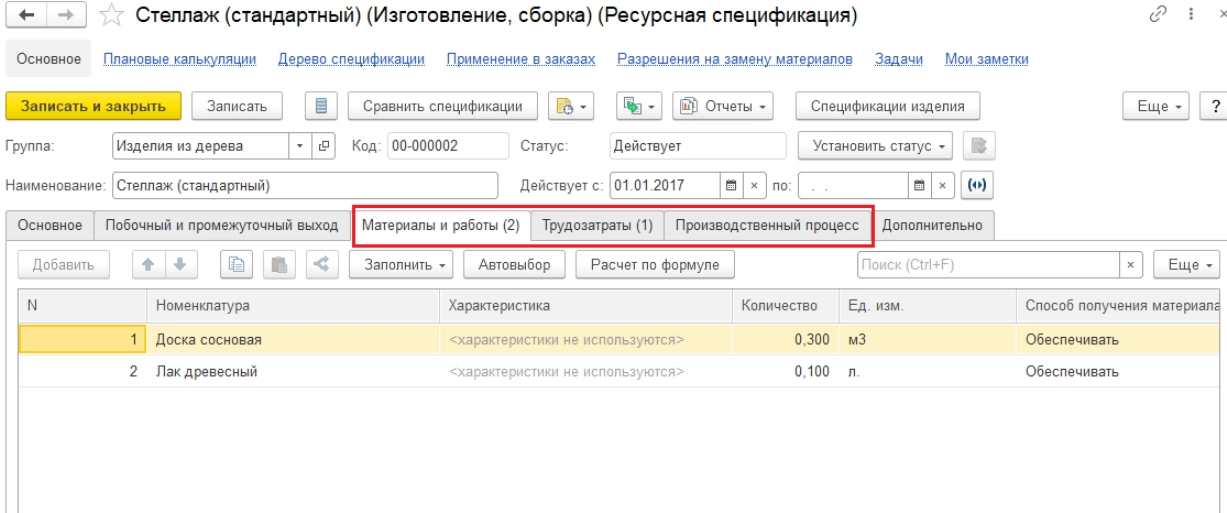Open the green copy-structure dropdown icon
The image size is (1227, 513).
pyautogui.click(x=638, y=105)
